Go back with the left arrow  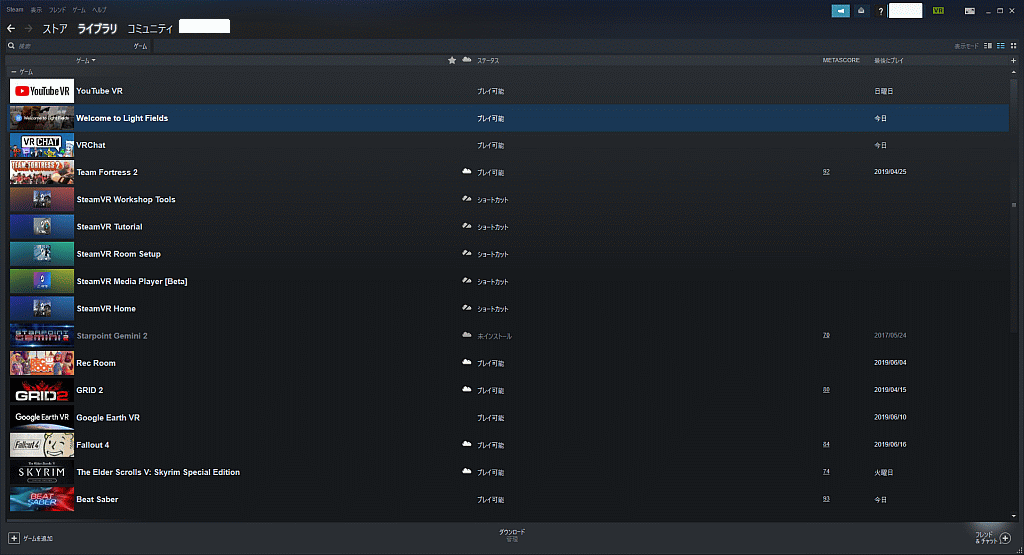point(11,28)
